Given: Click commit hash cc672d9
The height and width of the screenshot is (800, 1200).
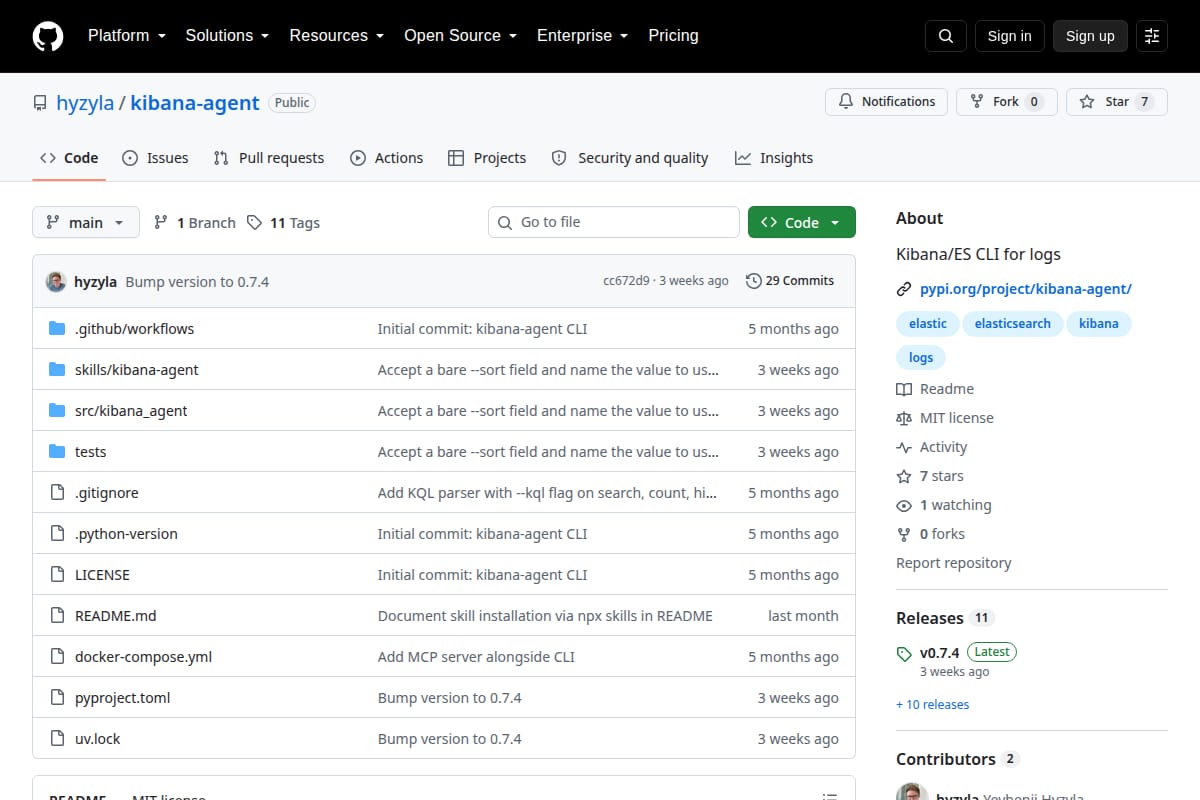Looking at the screenshot, I should pyautogui.click(x=626, y=281).
